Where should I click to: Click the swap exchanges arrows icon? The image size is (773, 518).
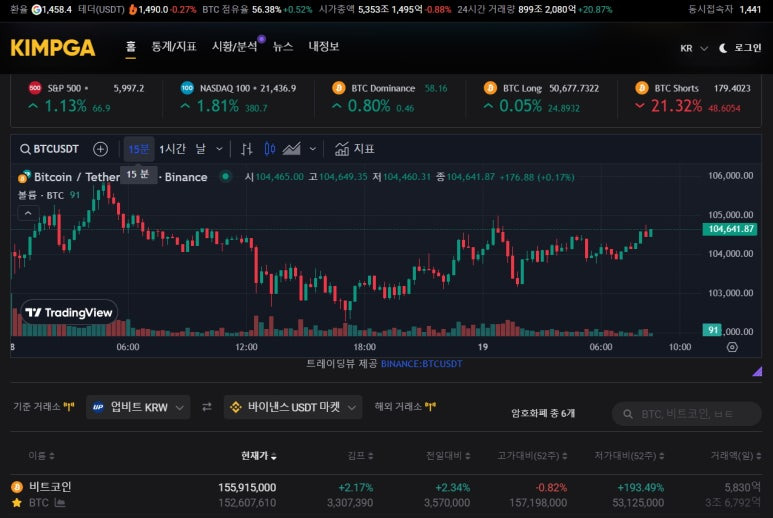pyautogui.click(x=207, y=407)
